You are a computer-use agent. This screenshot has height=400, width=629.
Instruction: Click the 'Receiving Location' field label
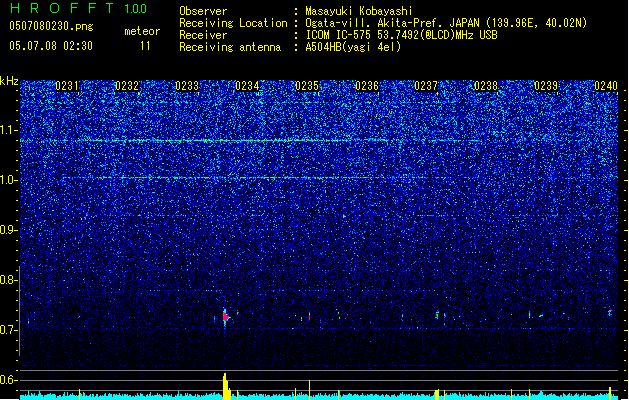tap(233, 23)
